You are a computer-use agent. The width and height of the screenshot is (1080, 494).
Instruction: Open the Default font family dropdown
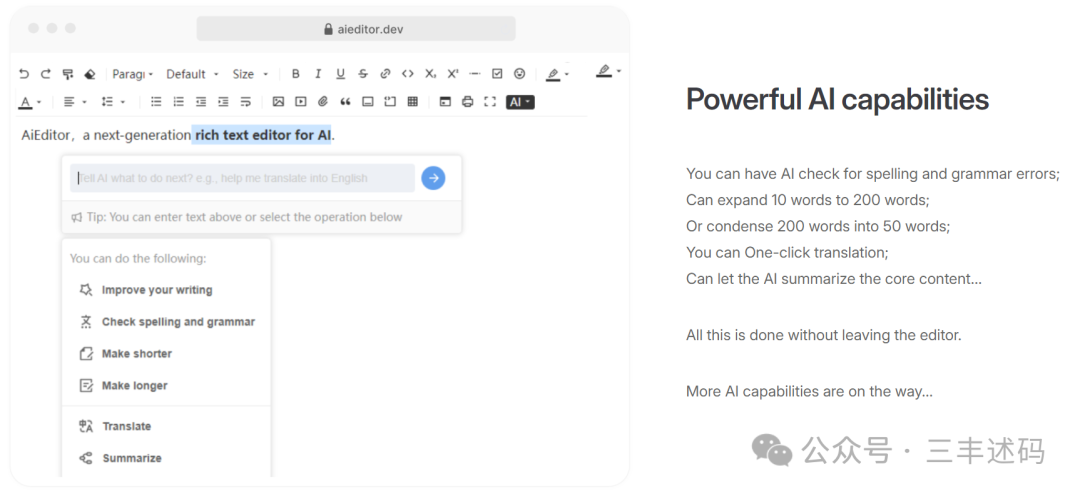coord(192,74)
